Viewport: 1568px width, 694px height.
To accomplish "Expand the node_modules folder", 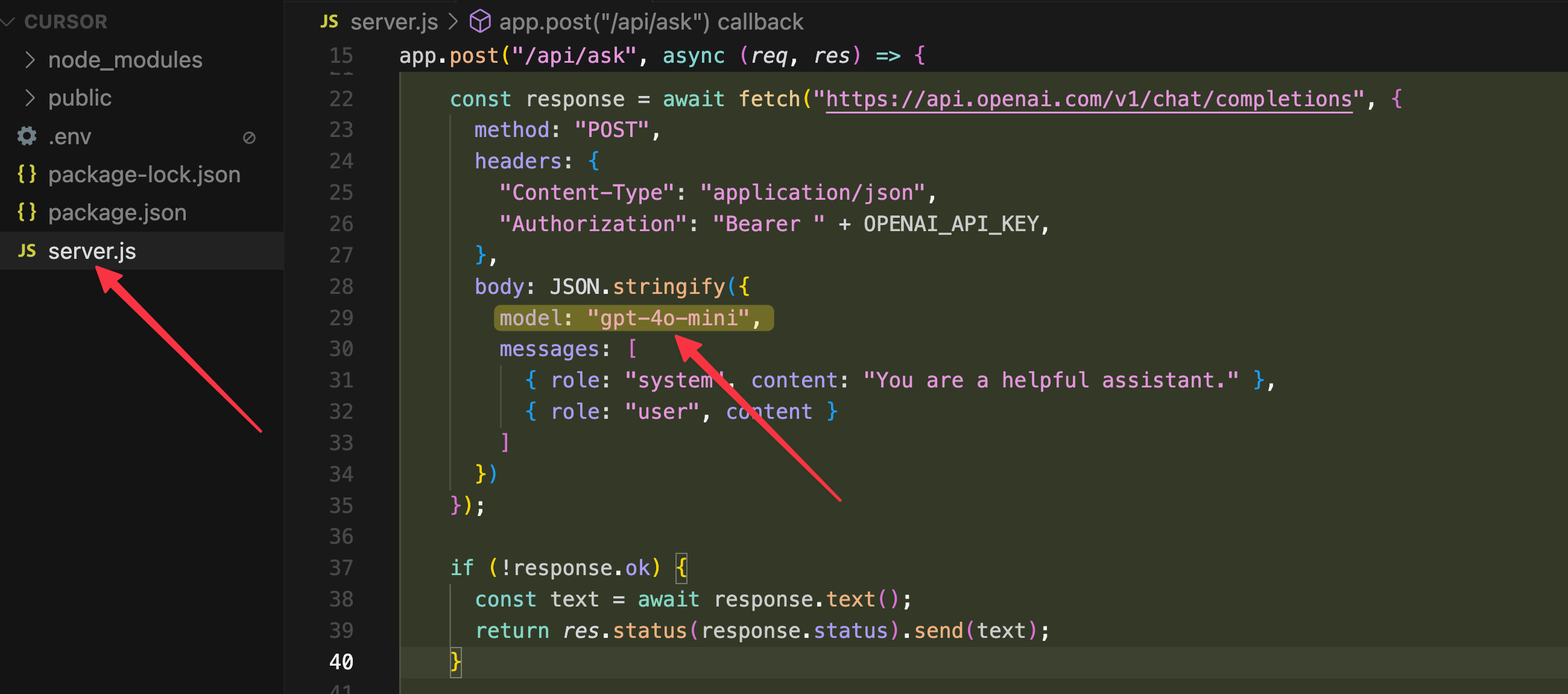I will (30, 60).
